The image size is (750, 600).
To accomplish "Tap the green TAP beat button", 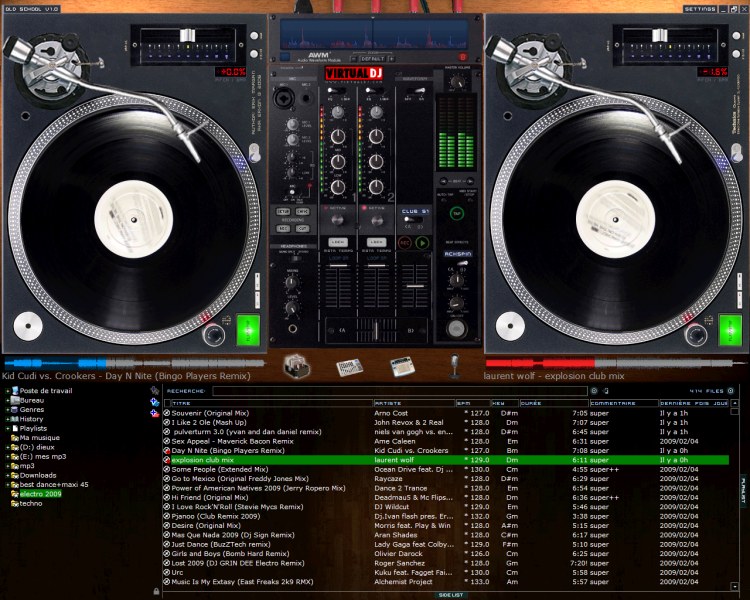I will point(457,213).
